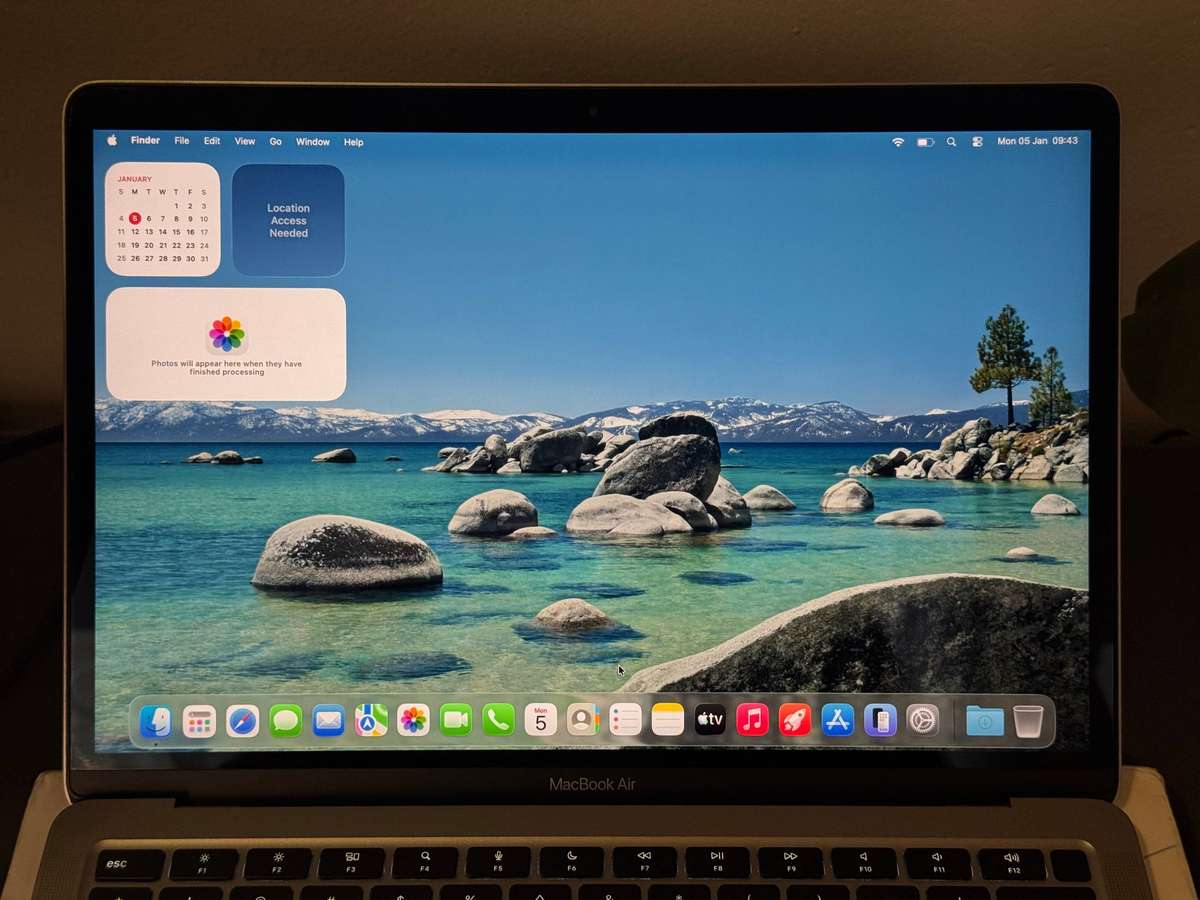Start FaceTime from the Dock
The height and width of the screenshot is (900, 1200).
(x=456, y=720)
